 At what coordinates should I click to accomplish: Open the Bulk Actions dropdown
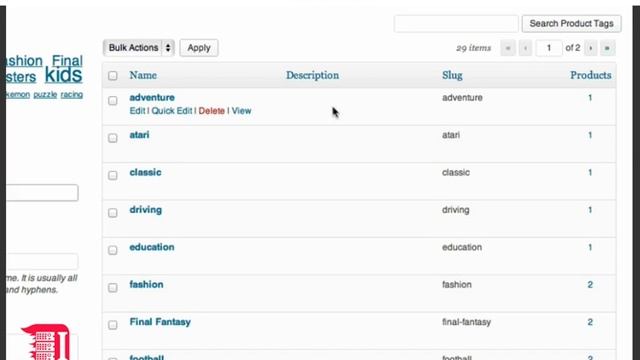(x=139, y=48)
